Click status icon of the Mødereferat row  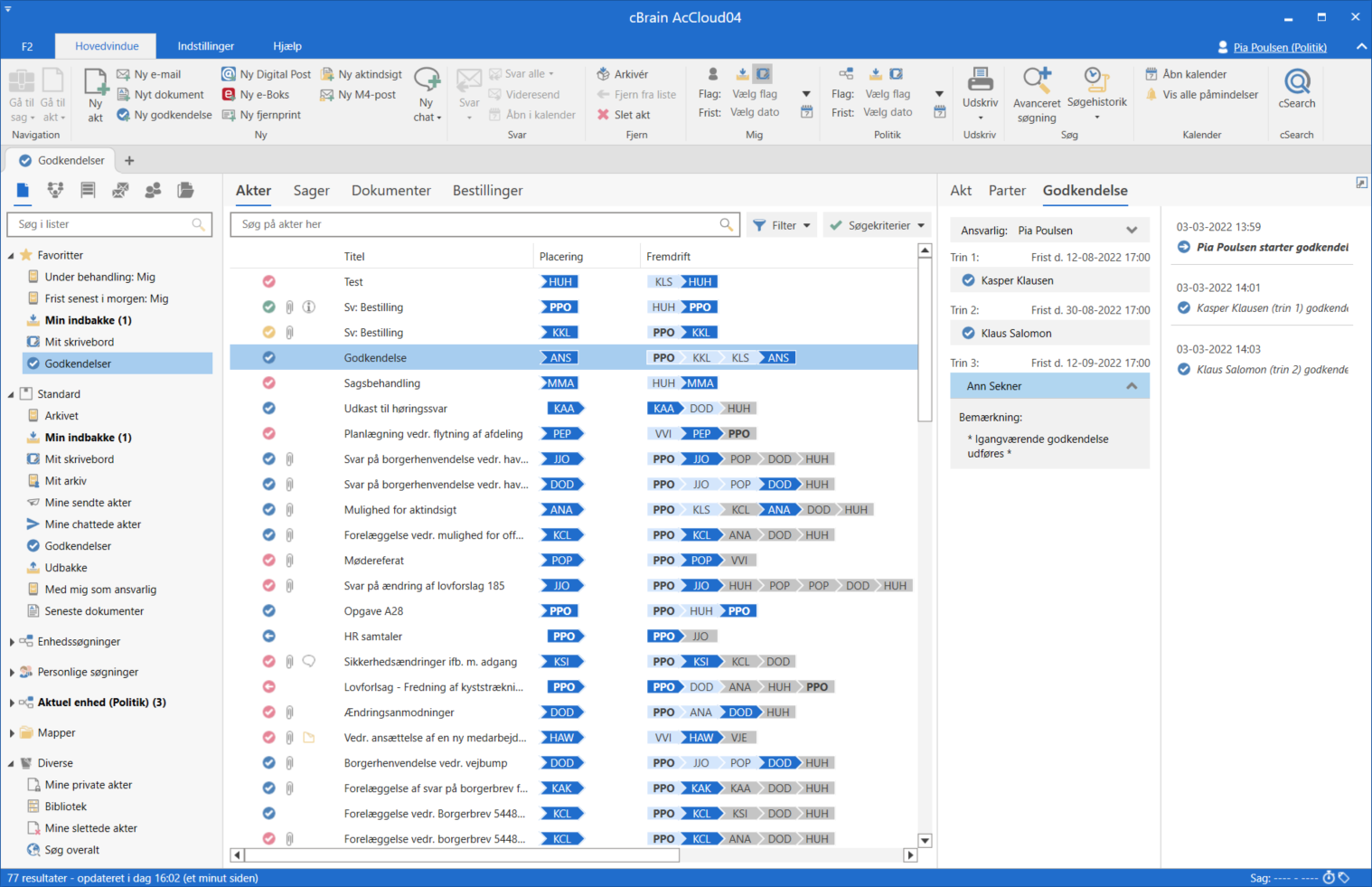tap(268, 561)
